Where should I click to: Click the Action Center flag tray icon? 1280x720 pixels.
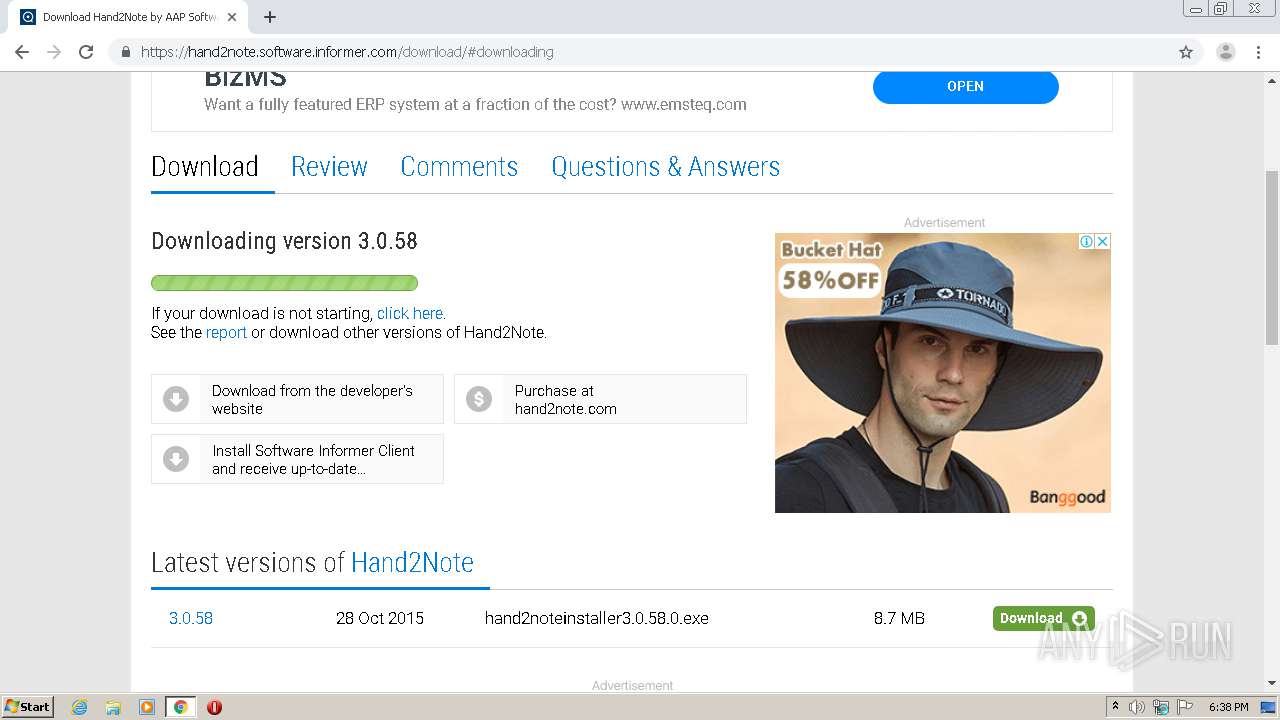(x=1185, y=707)
